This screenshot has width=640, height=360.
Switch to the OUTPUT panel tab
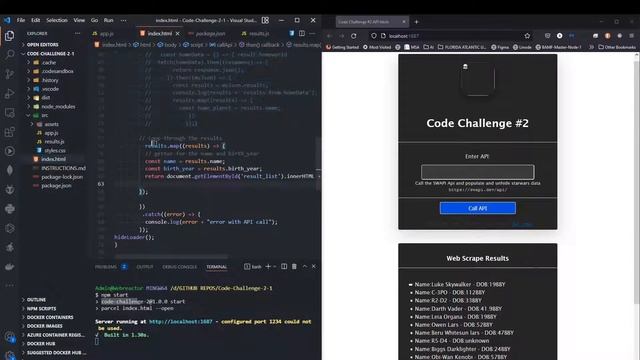pyautogui.click(x=145, y=267)
